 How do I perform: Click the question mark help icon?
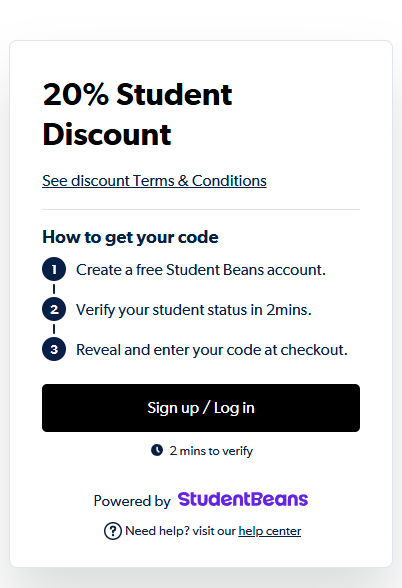[x=112, y=531]
